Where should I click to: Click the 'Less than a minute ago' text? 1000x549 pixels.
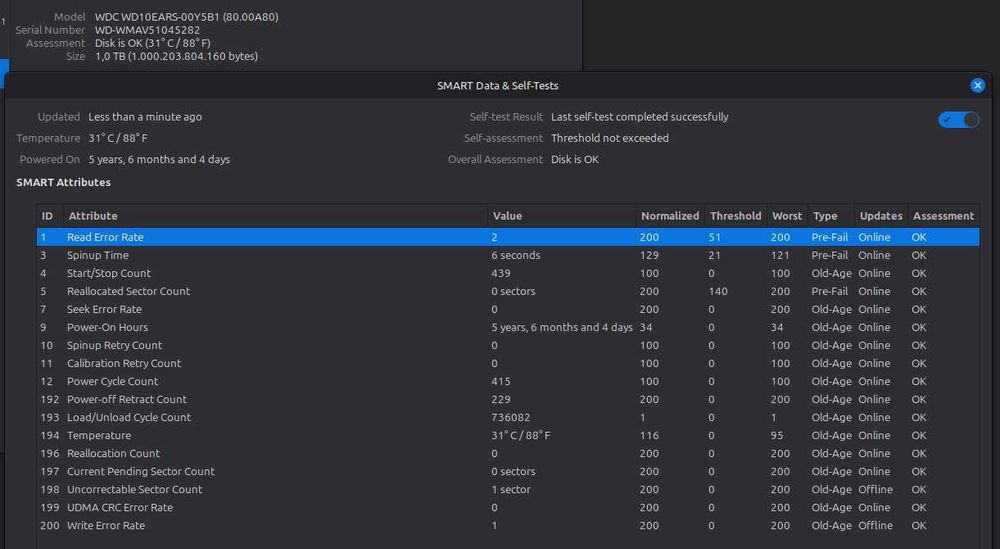[x=145, y=117]
